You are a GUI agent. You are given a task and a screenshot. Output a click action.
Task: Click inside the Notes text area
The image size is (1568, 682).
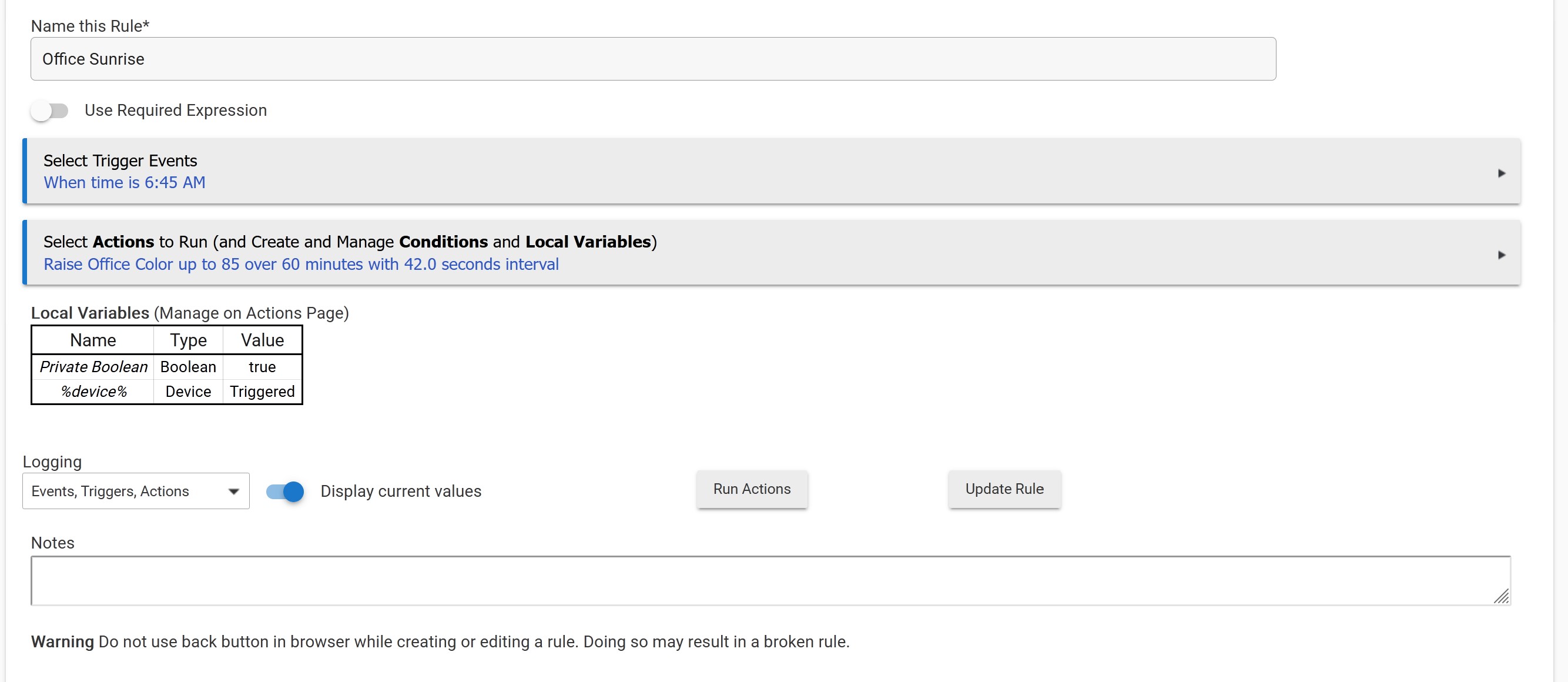[769, 580]
